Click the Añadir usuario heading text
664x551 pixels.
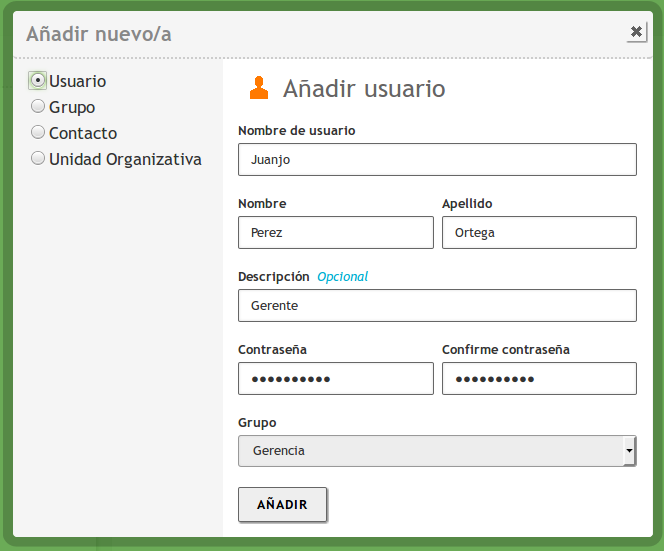tap(364, 89)
